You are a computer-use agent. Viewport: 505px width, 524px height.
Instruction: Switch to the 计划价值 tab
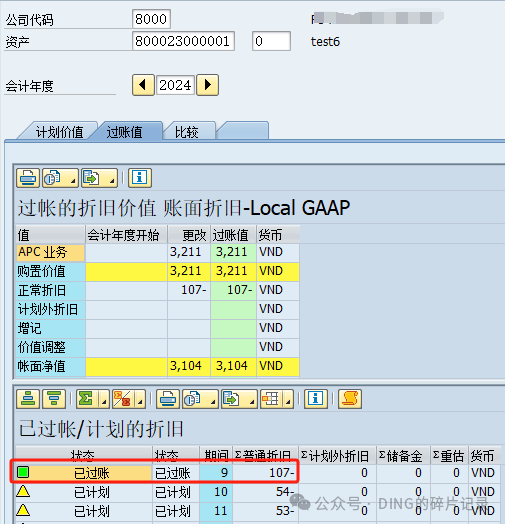59,132
